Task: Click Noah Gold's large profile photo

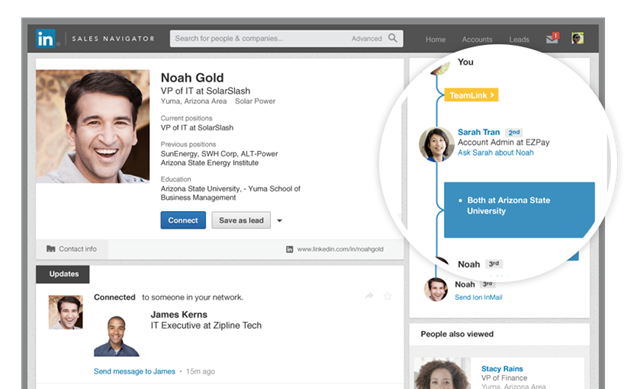Action: coord(93,127)
